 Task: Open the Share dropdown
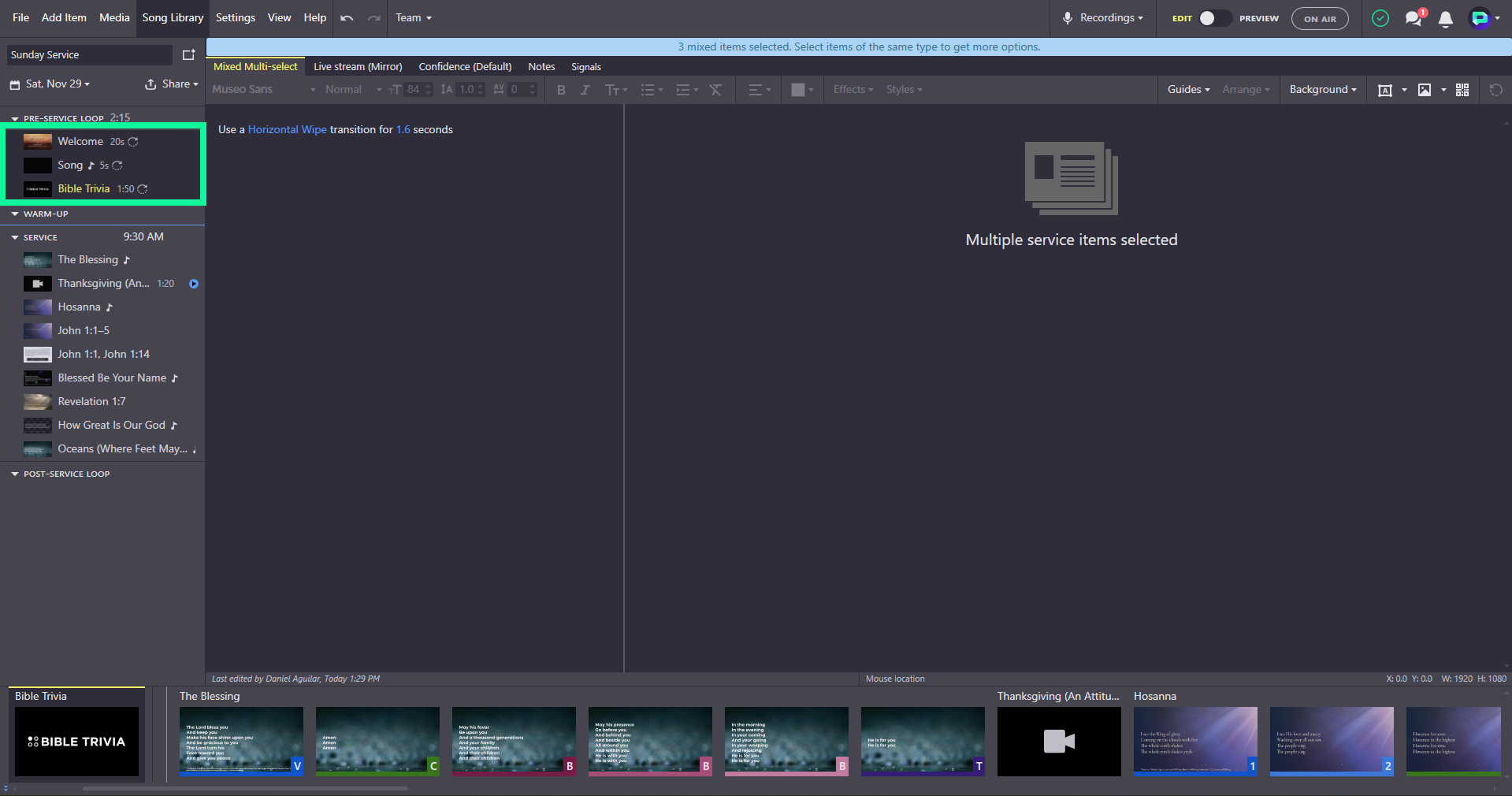(x=172, y=84)
